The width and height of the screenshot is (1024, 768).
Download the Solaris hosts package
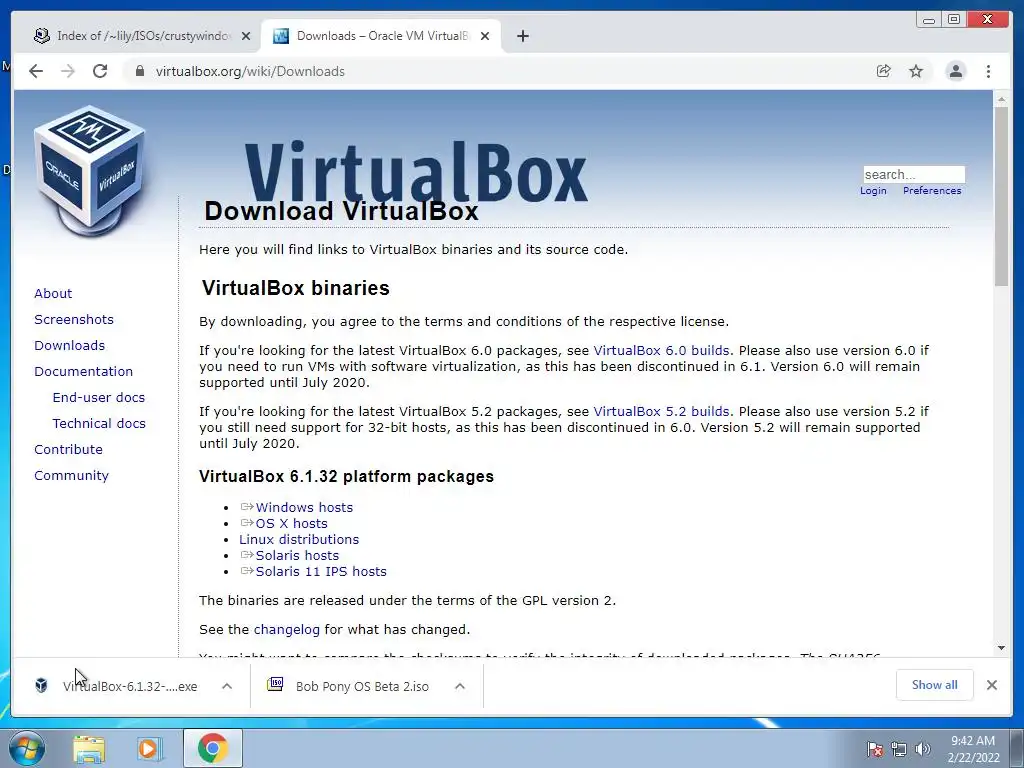297,556
